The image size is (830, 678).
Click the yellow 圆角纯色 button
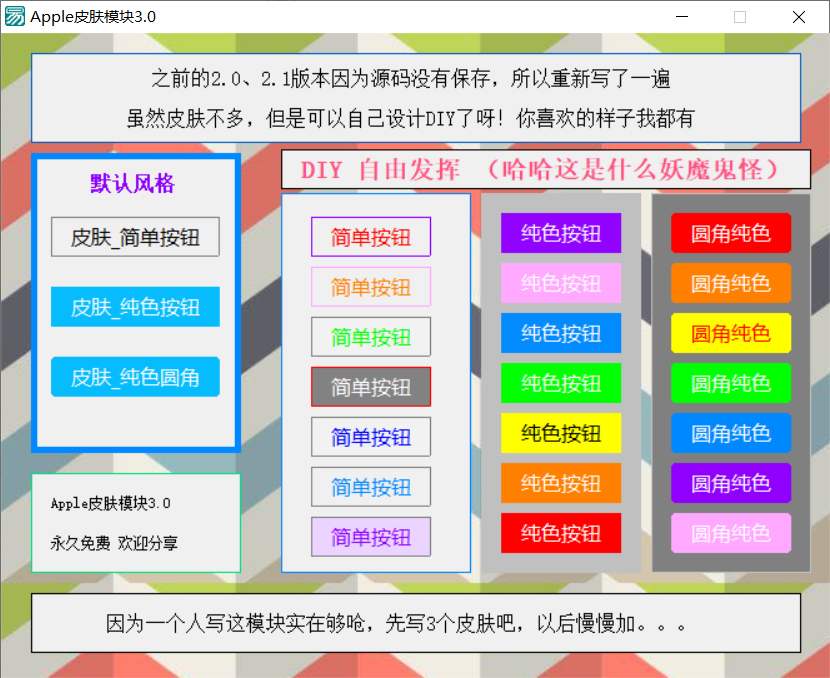(731, 333)
